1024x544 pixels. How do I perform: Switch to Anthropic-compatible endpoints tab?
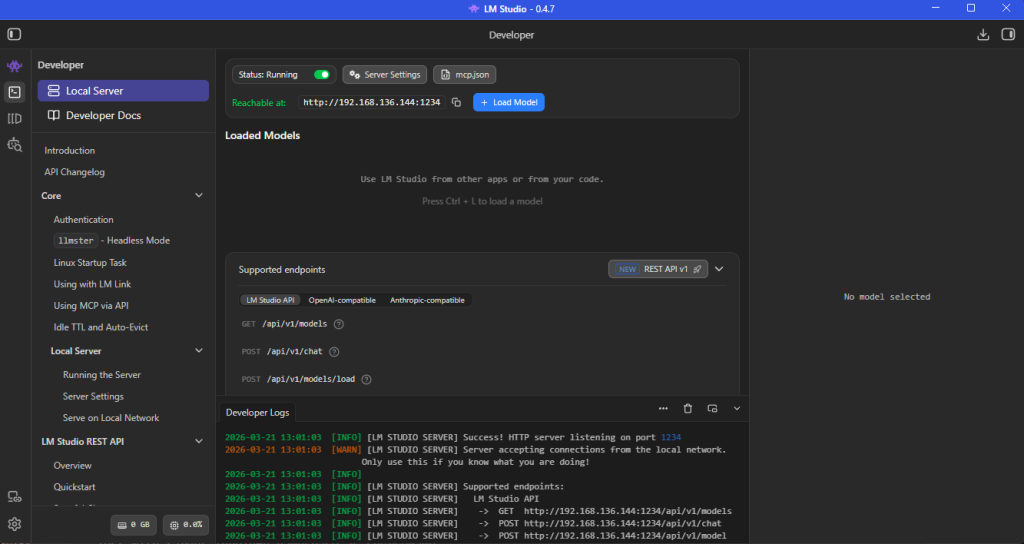click(x=427, y=300)
